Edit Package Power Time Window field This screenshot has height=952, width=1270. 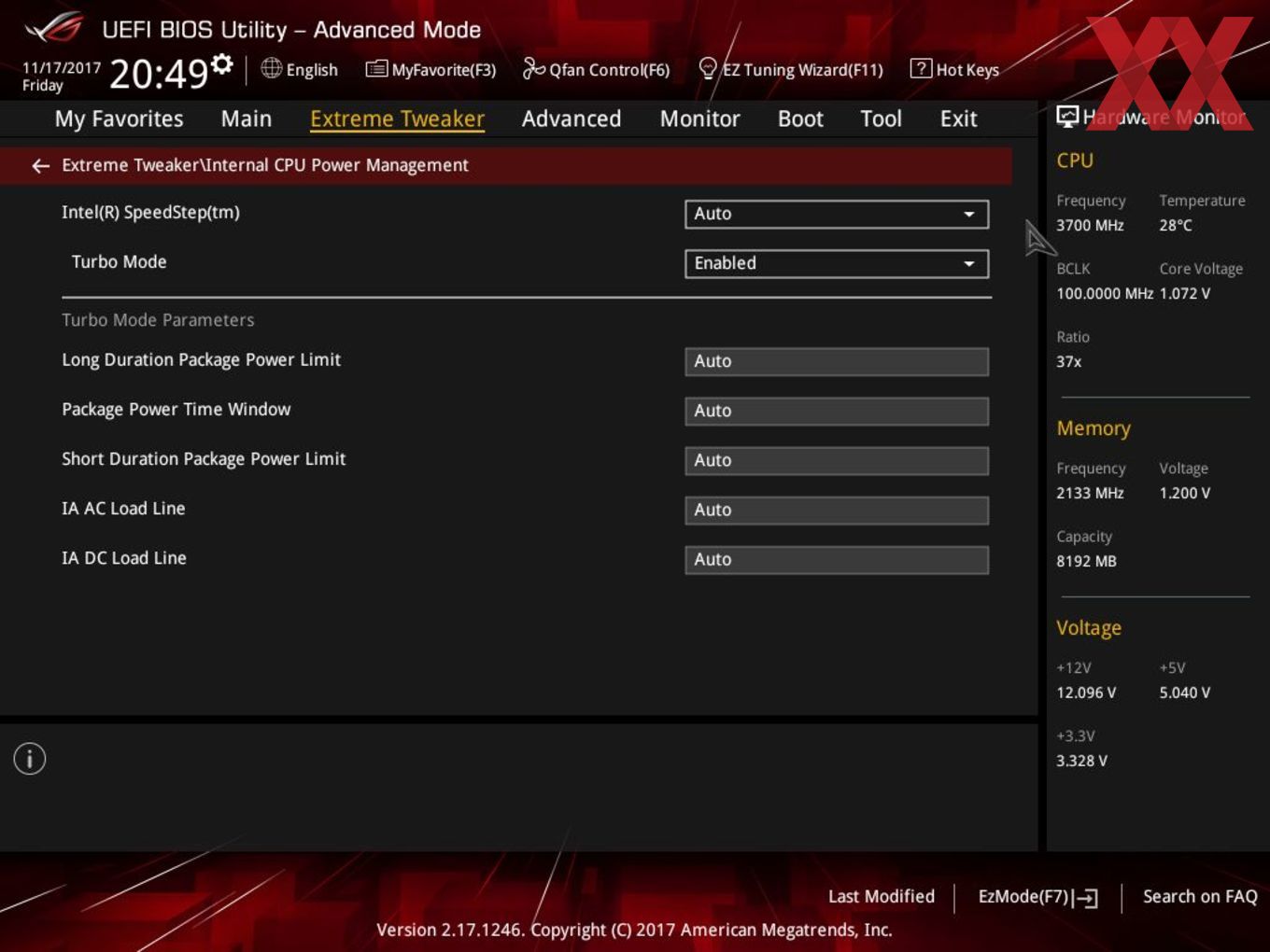pos(837,411)
